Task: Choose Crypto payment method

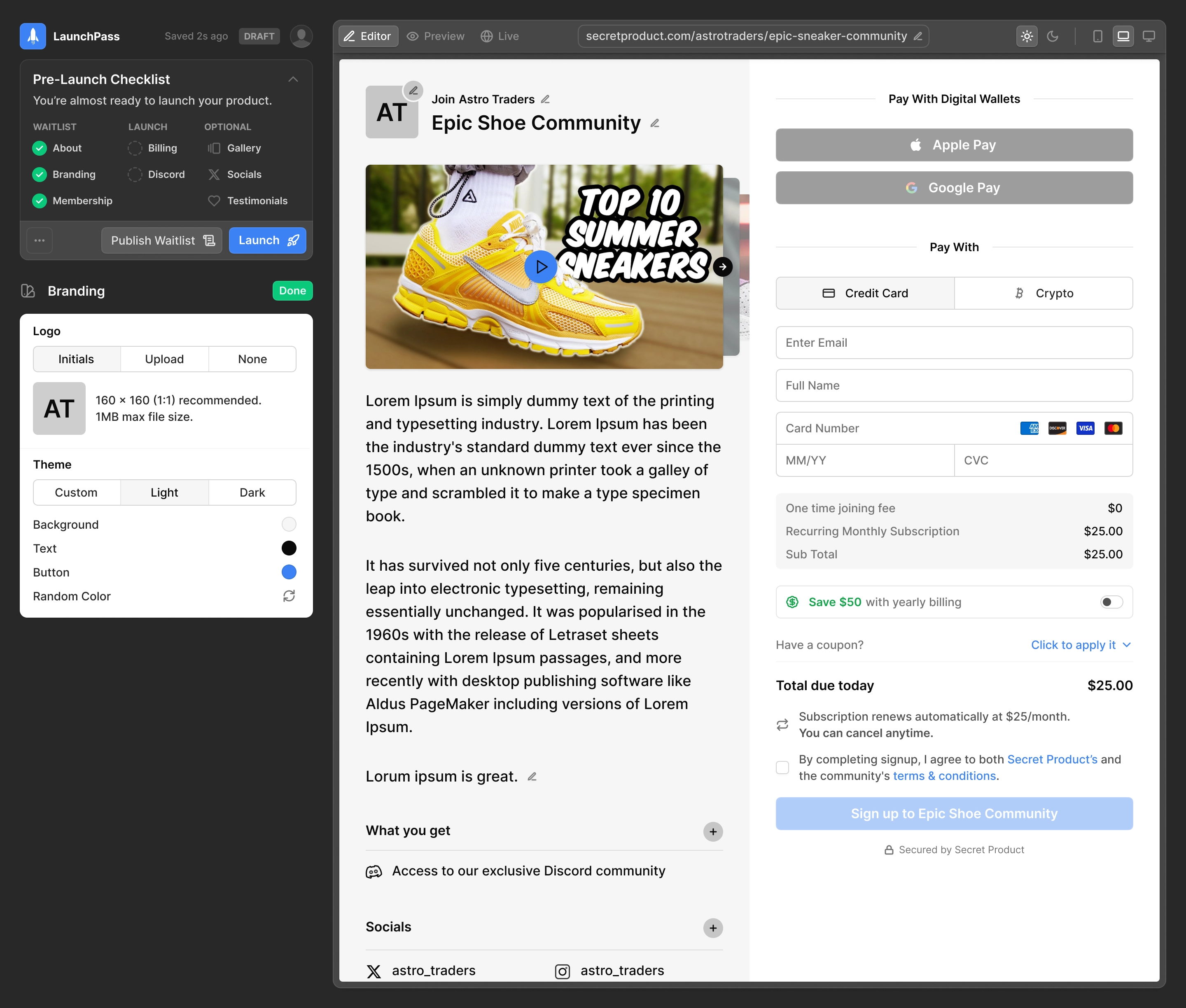Action: tap(1044, 293)
